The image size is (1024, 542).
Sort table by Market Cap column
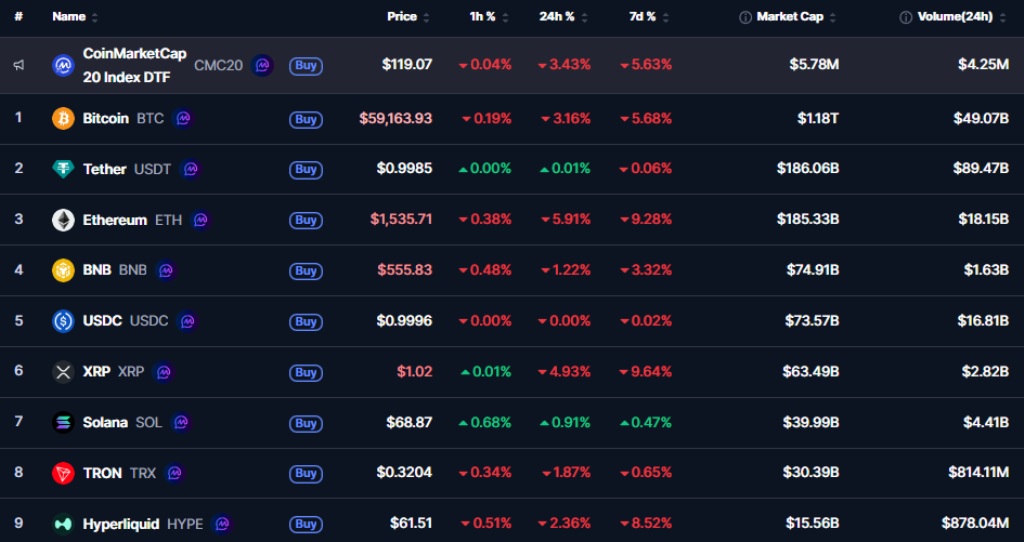[796, 17]
